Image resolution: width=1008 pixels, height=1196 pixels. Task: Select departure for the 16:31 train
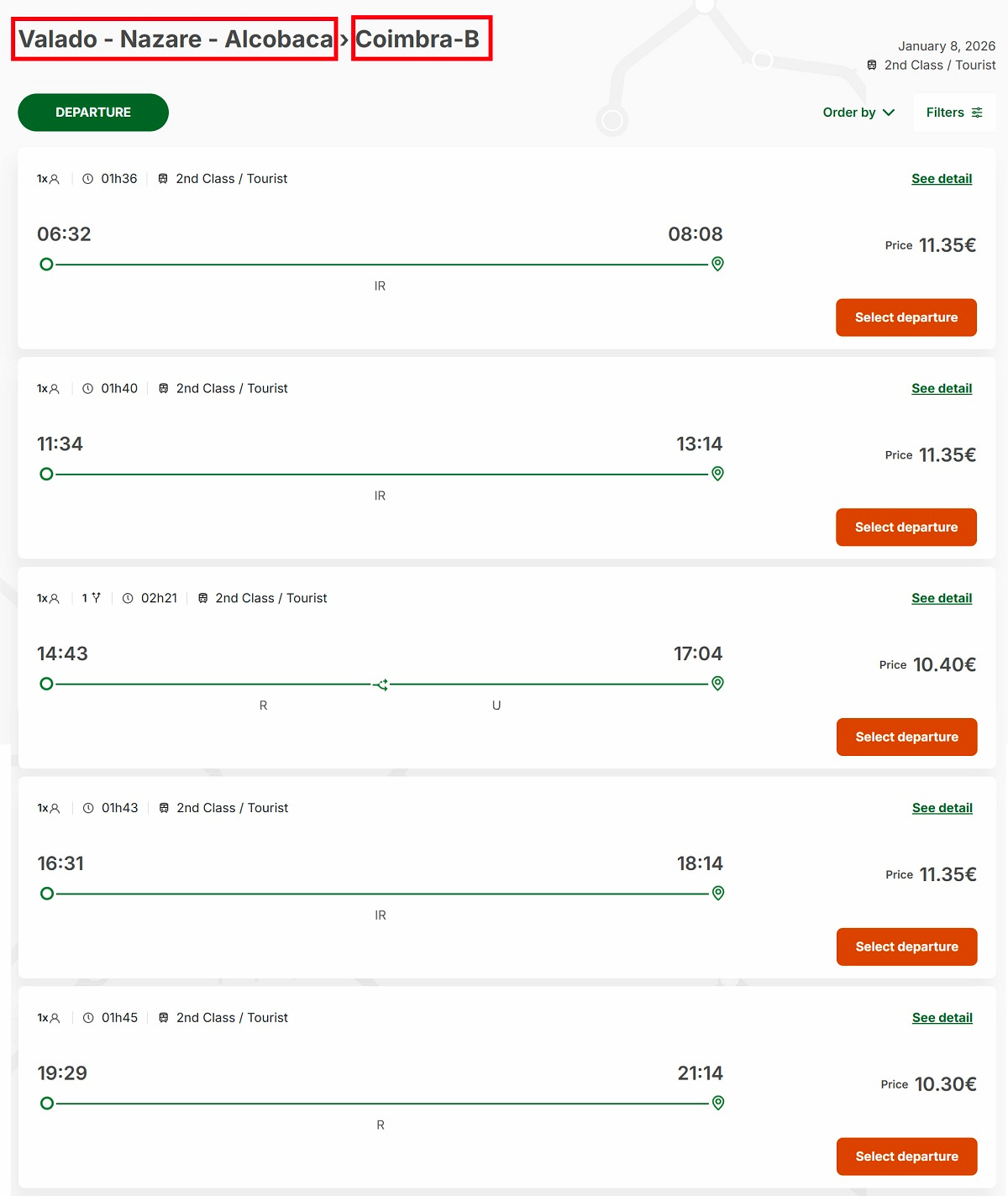tap(906, 947)
